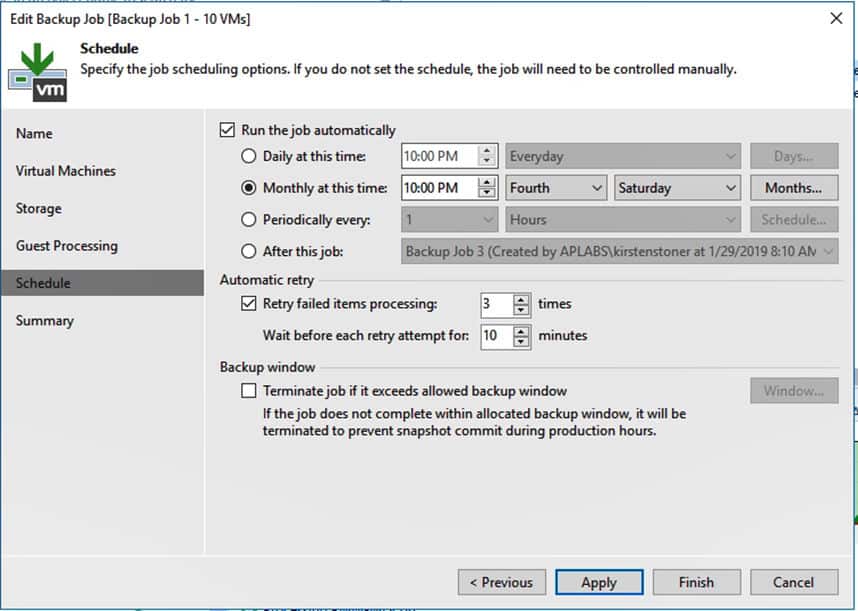Image resolution: width=858 pixels, height=611 pixels.
Task: Decrease wait minutes with down arrow
Action: coord(521,342)
